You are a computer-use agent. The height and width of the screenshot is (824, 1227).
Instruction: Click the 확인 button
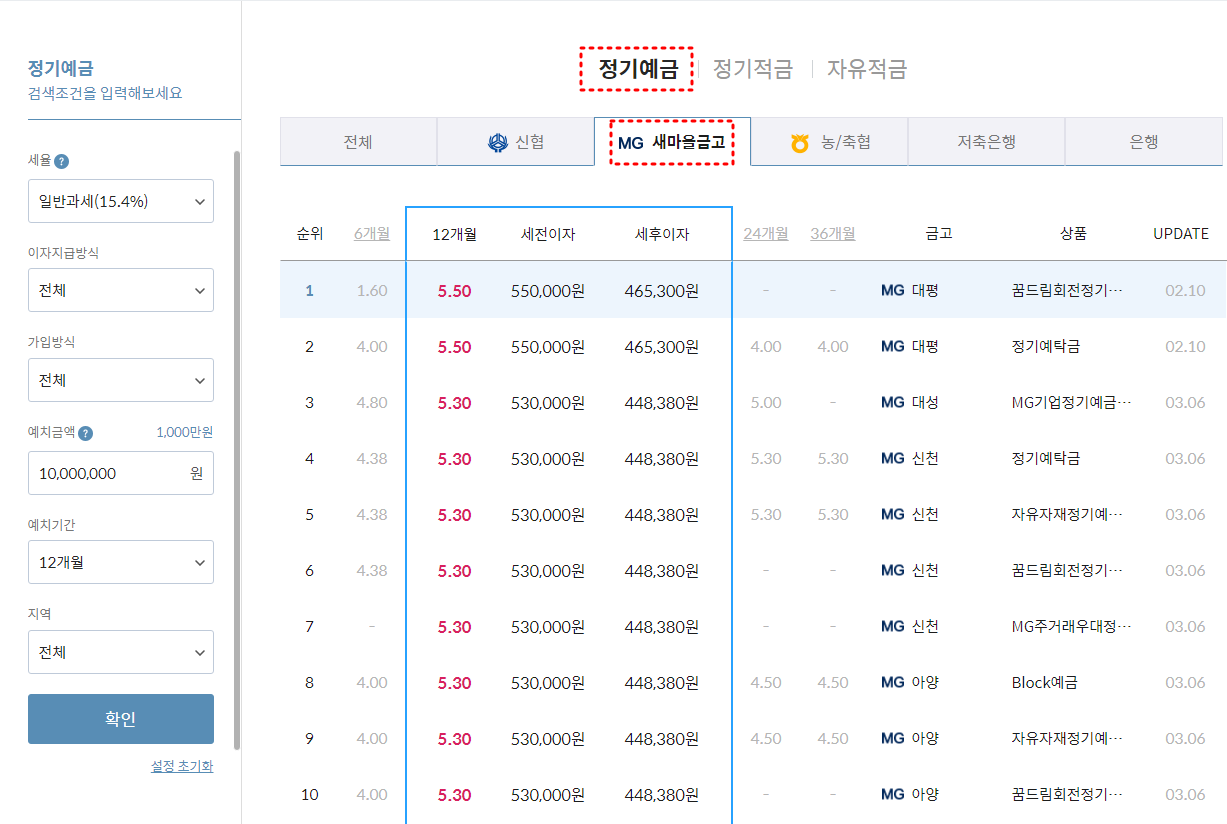pos(121,719)
